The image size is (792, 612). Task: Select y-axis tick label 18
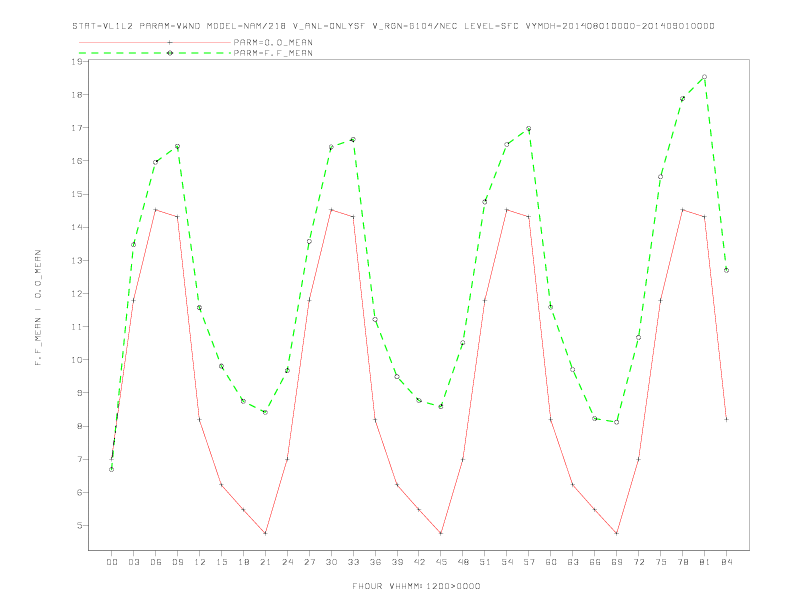coord(77,94)
